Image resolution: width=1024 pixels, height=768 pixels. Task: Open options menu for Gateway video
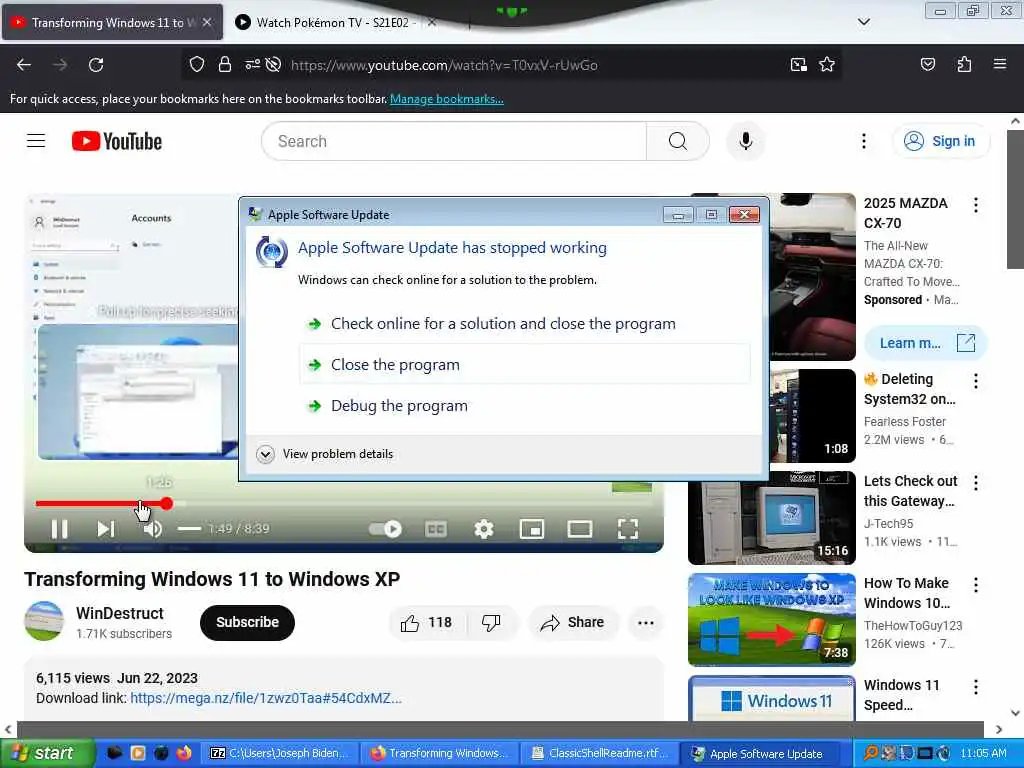coord(976,483)
